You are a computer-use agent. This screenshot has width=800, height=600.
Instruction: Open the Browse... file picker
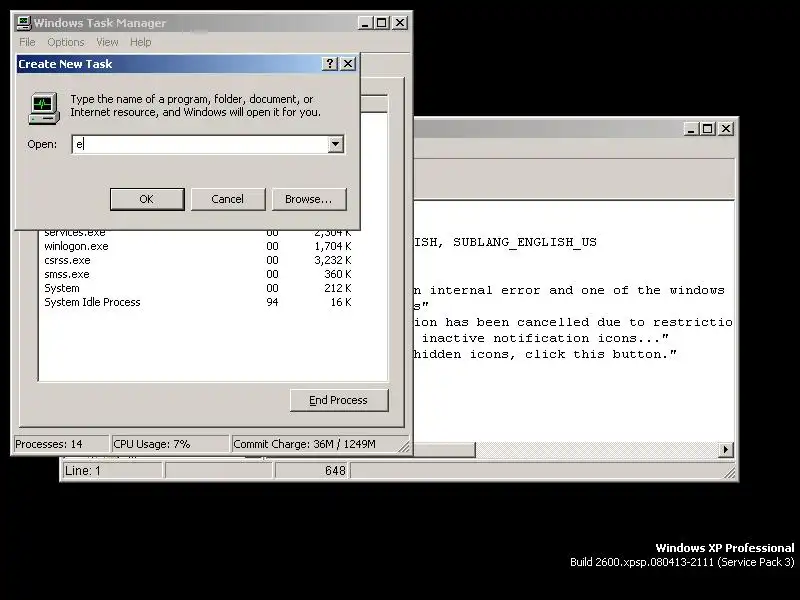click(x=309, y=199)
